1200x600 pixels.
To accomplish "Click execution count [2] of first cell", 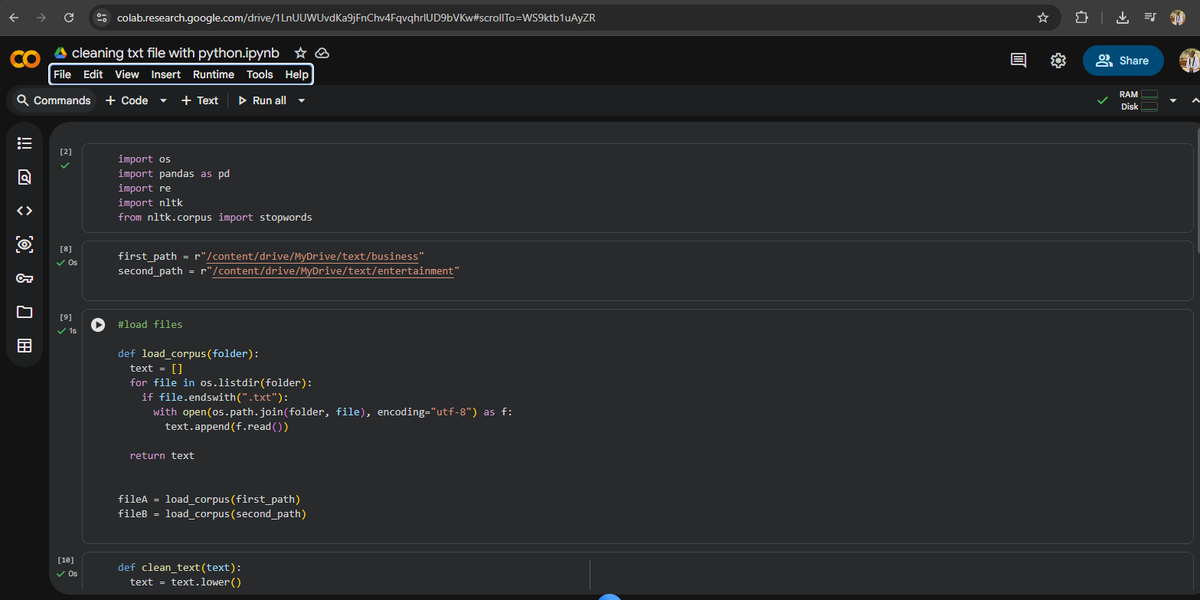I will 65,150.
